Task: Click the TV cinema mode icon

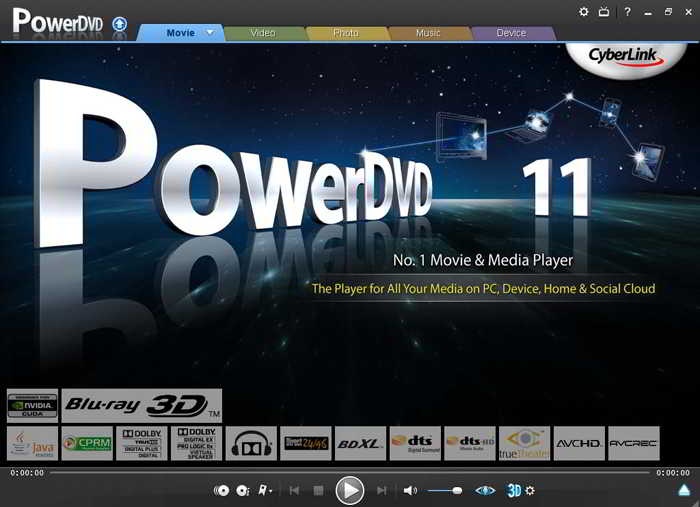Action: click(604, 12)
